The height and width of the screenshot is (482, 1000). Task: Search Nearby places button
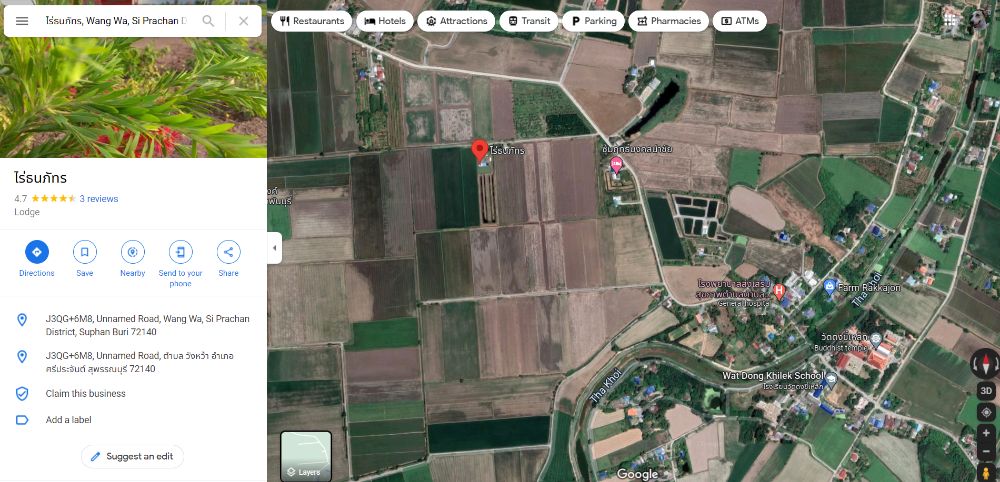click(133, 259)
